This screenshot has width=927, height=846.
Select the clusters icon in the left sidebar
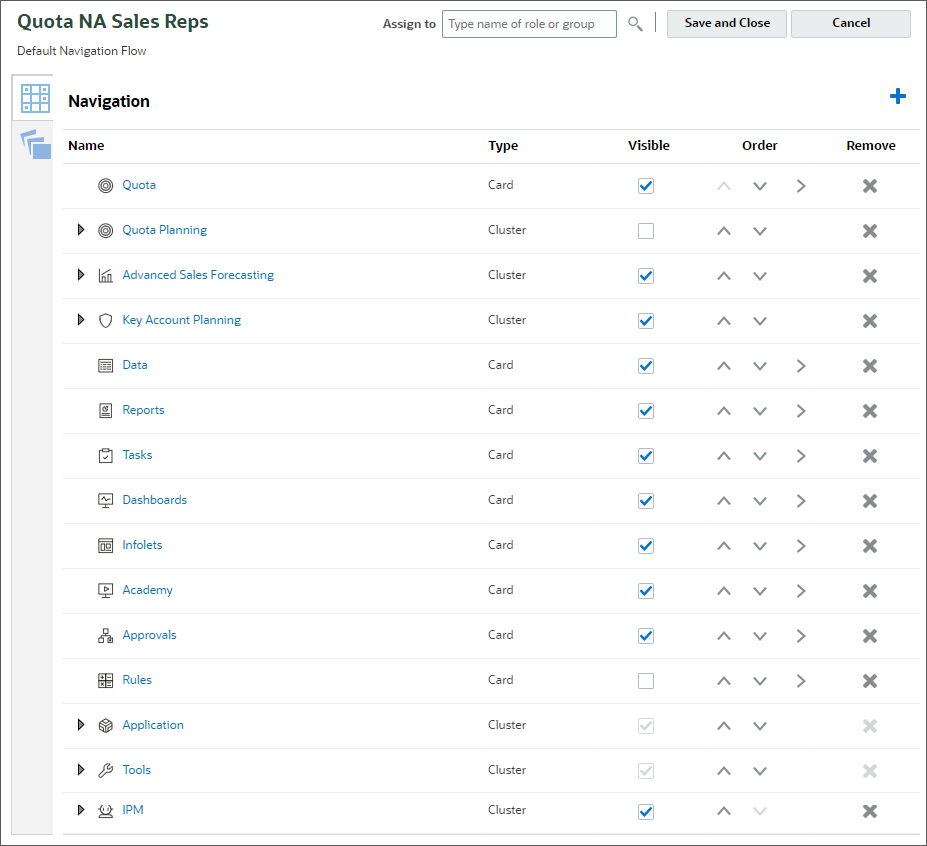(x=33, y=143)
